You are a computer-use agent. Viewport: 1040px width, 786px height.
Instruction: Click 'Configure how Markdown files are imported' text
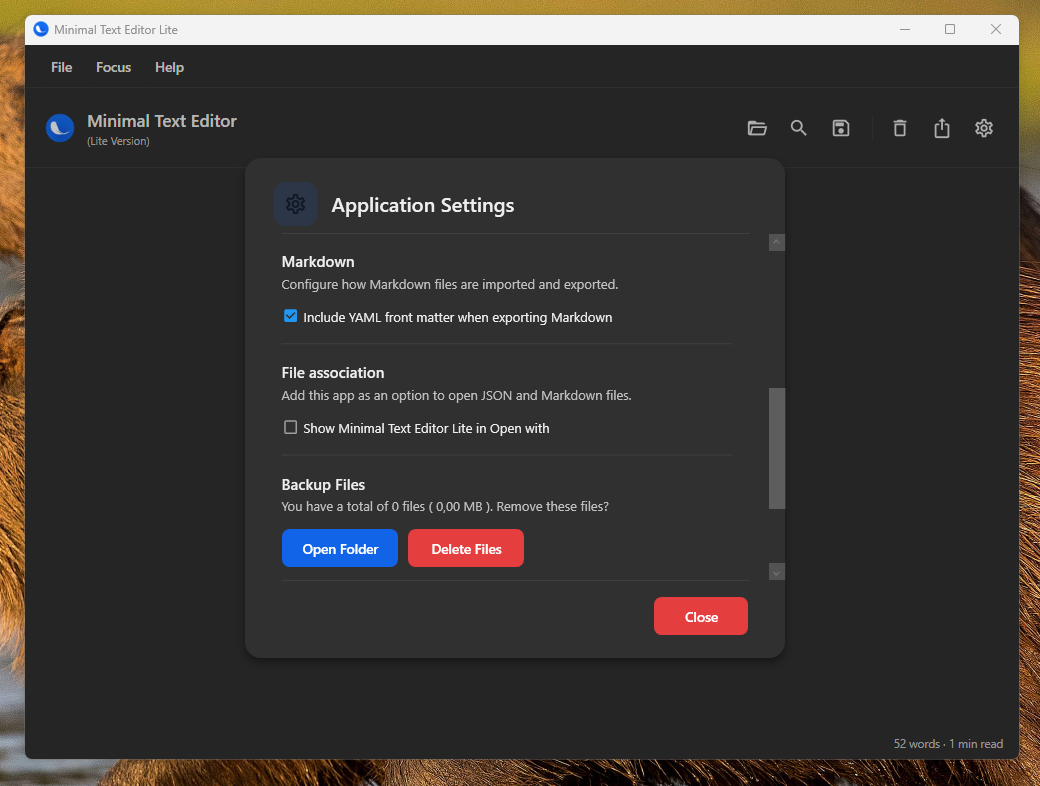[450, 284]
